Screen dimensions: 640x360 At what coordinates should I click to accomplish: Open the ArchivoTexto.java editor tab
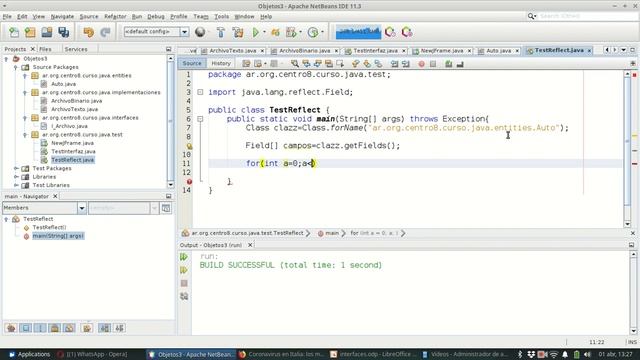[233, 51]
